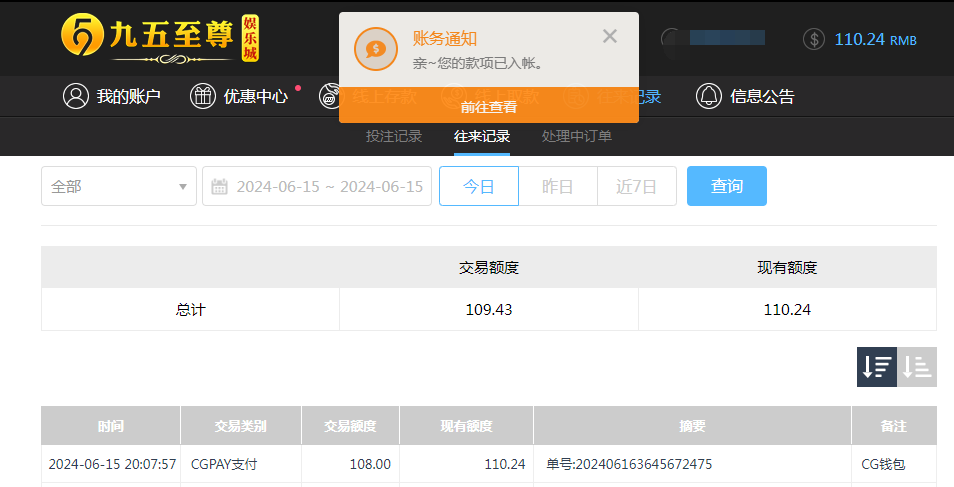Click the 九五至尊 site logo

(x=158, y=37)
